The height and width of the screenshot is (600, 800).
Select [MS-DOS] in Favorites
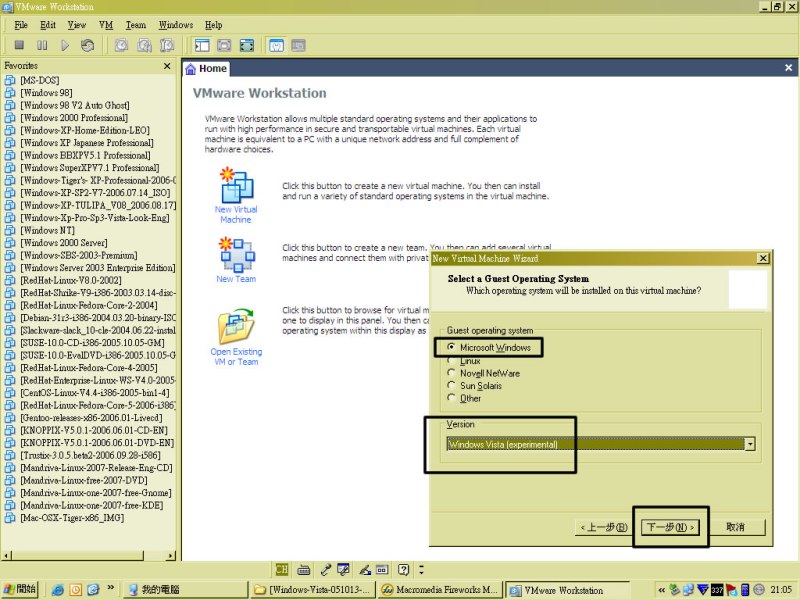click(40, 81)
